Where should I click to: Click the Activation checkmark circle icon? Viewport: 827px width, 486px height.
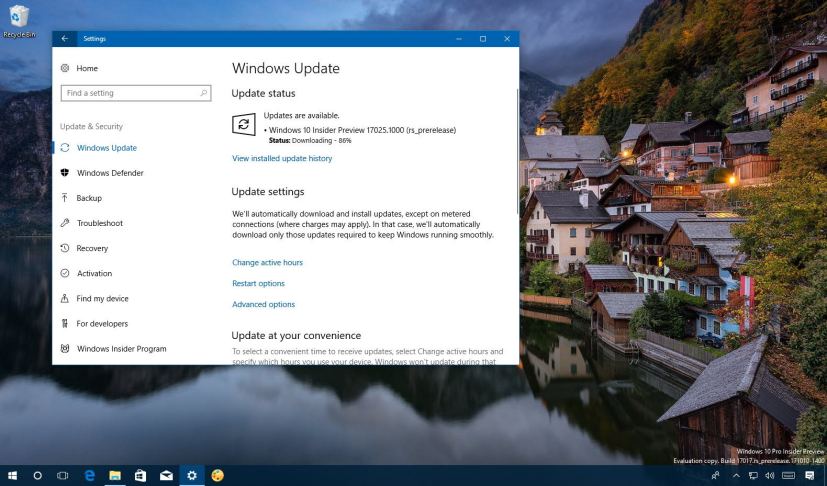coord(65,273)
